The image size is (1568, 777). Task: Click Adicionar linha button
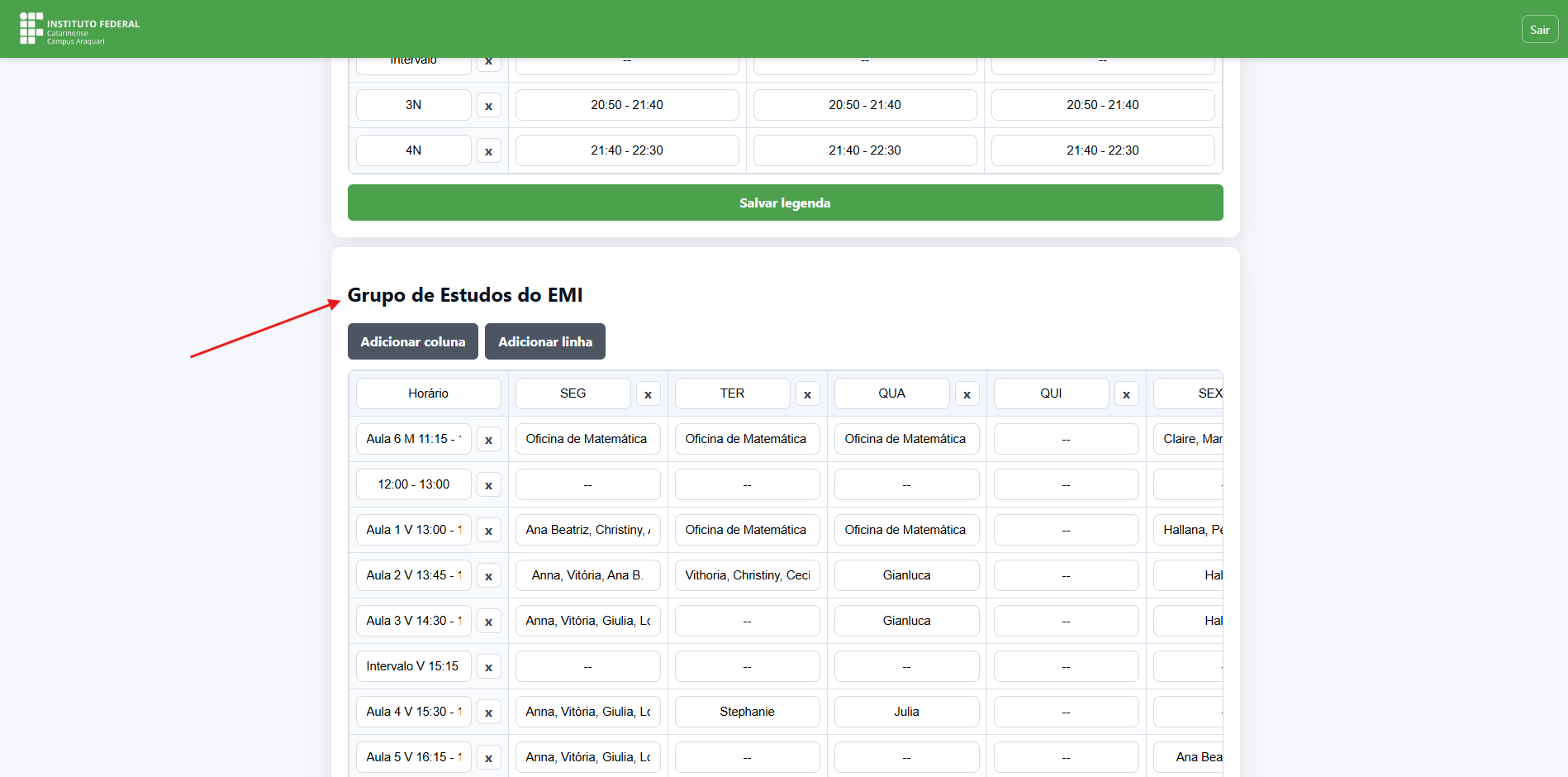click(545, 341)
